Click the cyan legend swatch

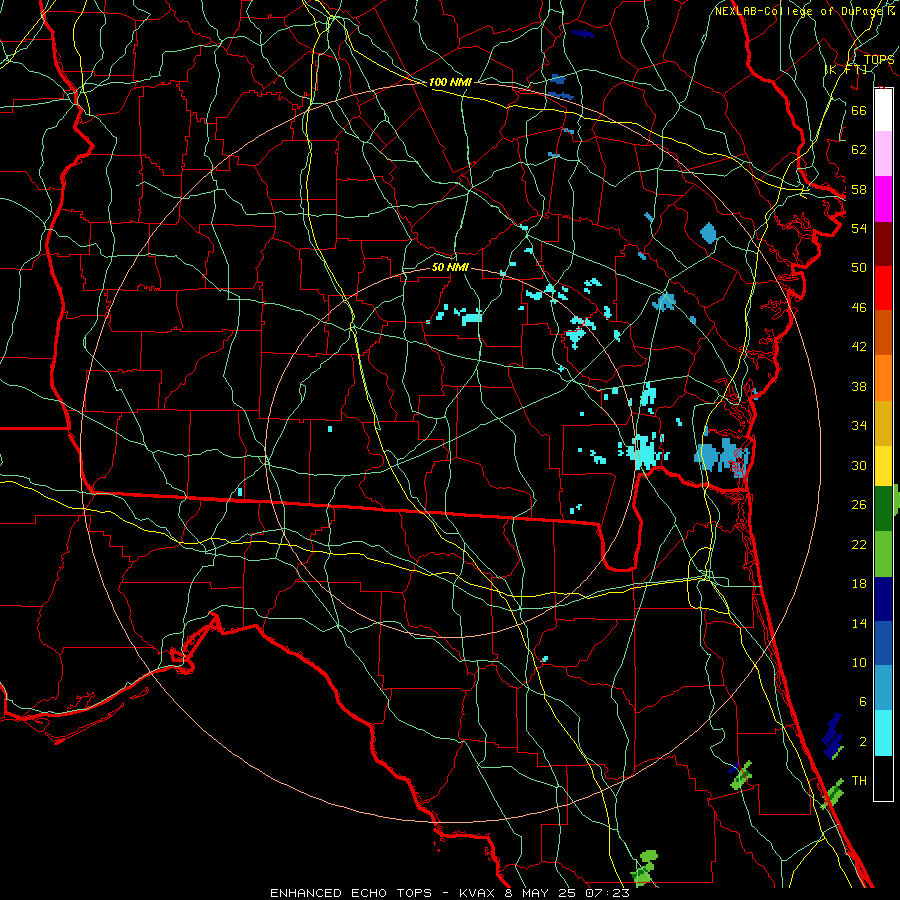point(883,733)
